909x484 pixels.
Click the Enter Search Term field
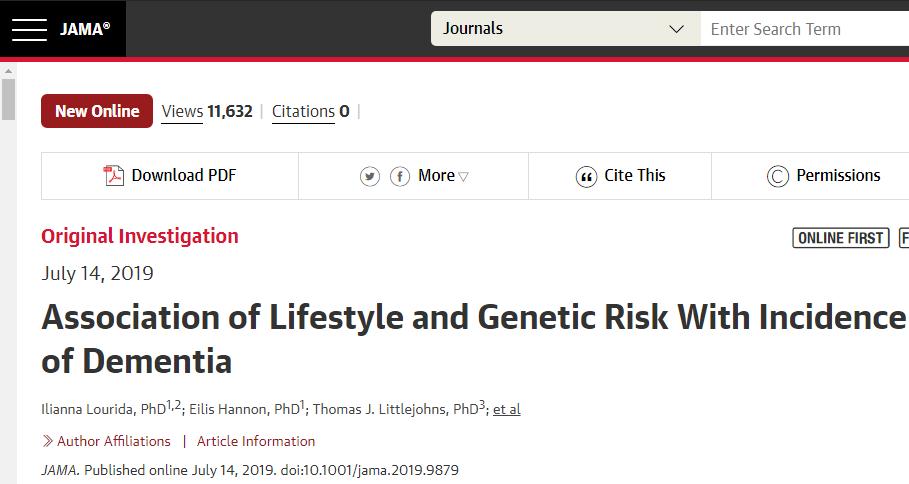coord(805,28)
